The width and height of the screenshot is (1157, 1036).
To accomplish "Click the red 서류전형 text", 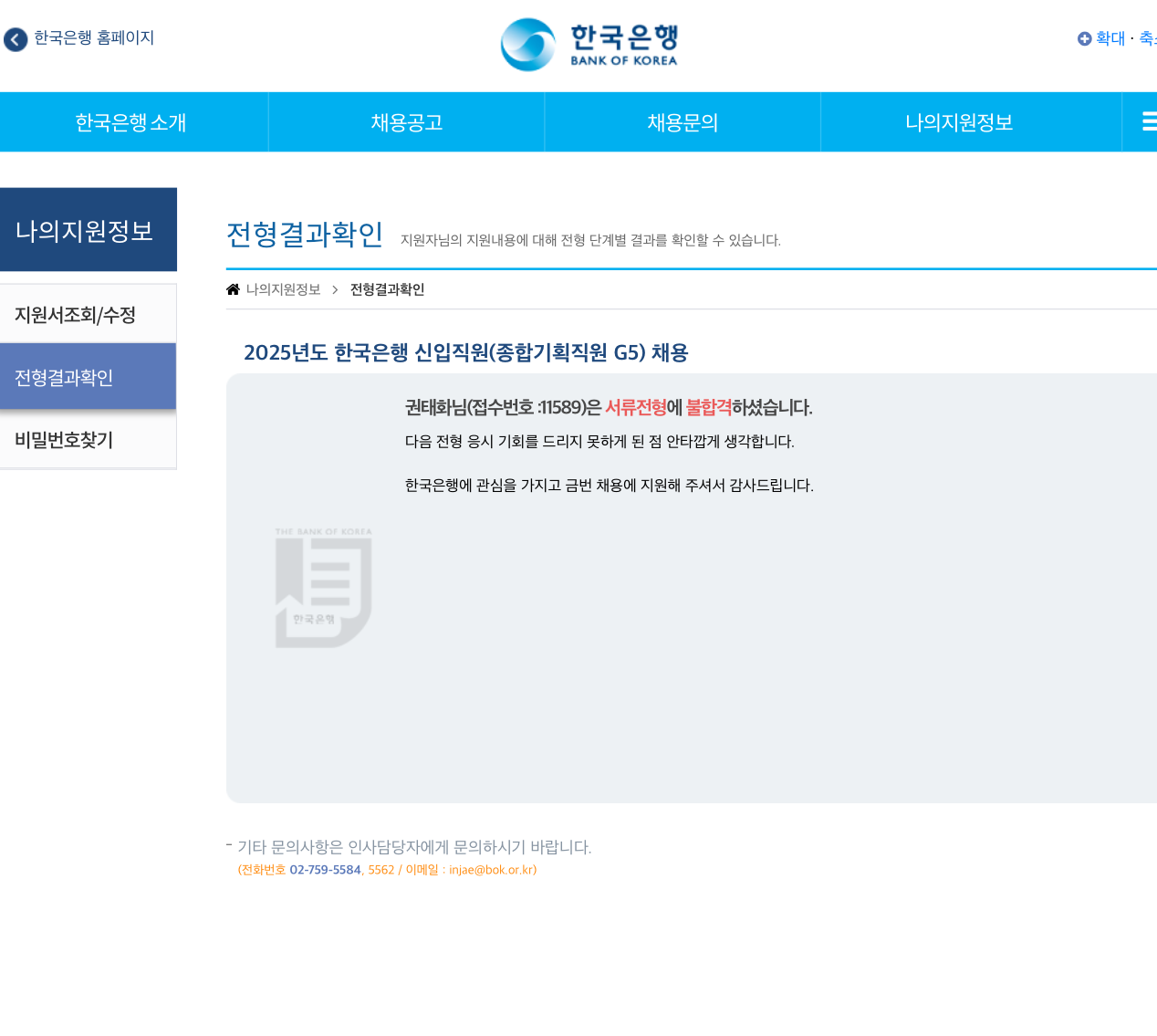I will [636, 407].
